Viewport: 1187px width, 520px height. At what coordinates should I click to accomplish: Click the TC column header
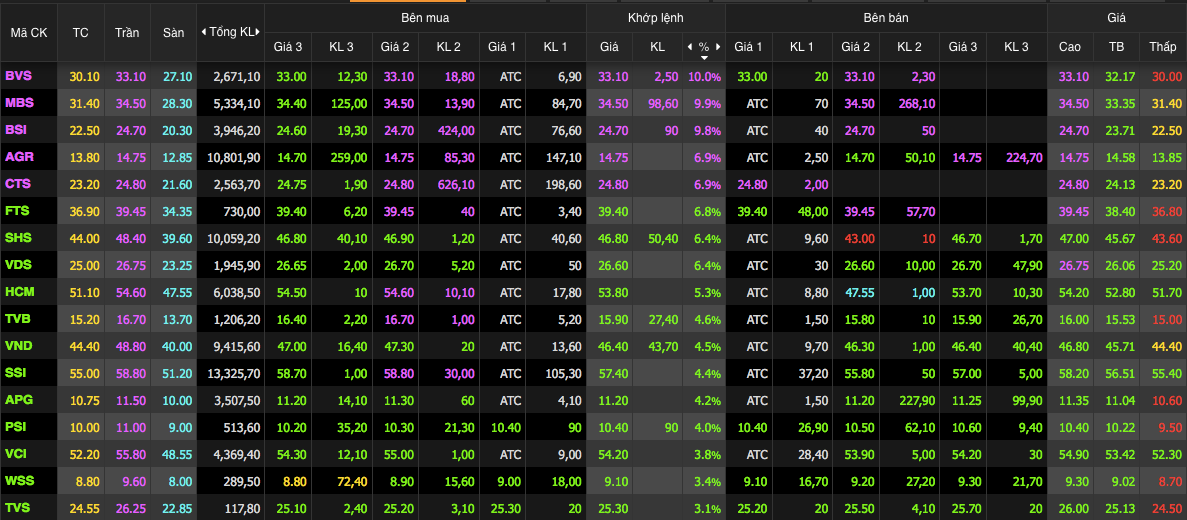click(x=81, y=32)
